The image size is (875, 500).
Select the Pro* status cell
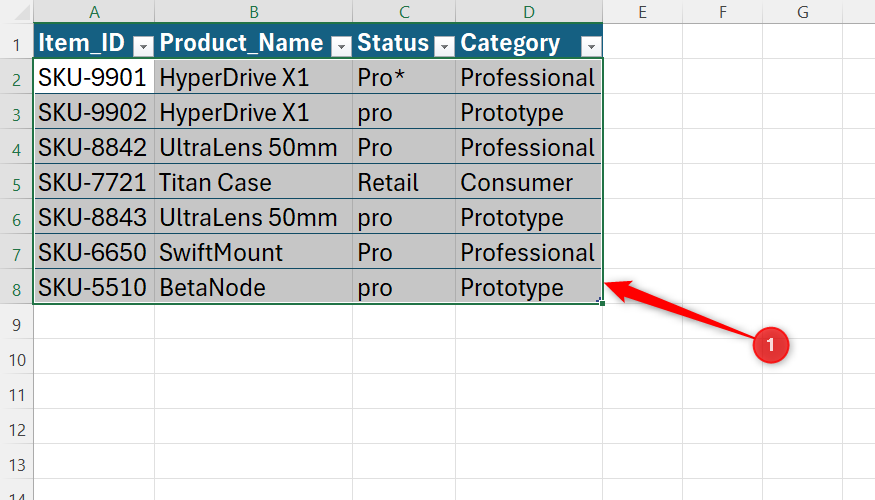404,76
